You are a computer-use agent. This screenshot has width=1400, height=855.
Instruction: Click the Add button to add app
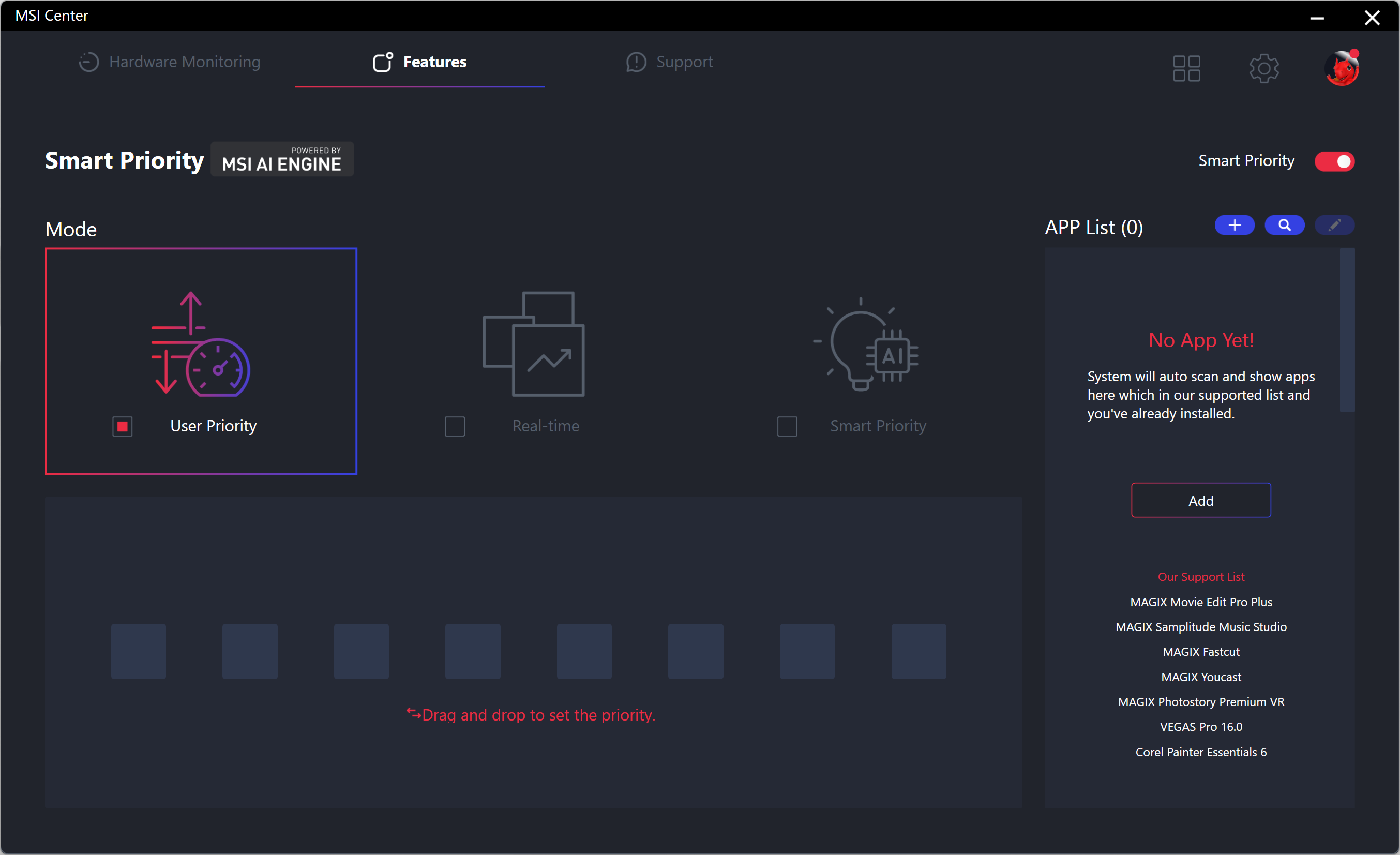(1200, 500)
